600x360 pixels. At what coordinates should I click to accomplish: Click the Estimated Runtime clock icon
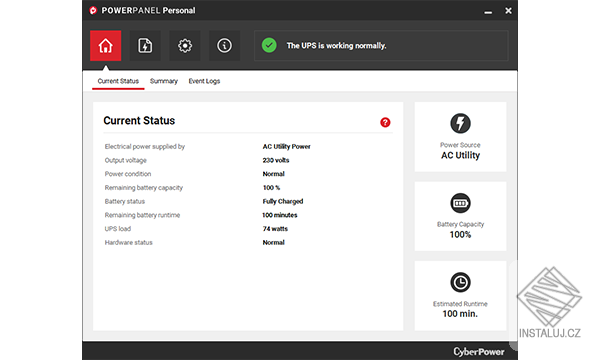coord(460,282)
